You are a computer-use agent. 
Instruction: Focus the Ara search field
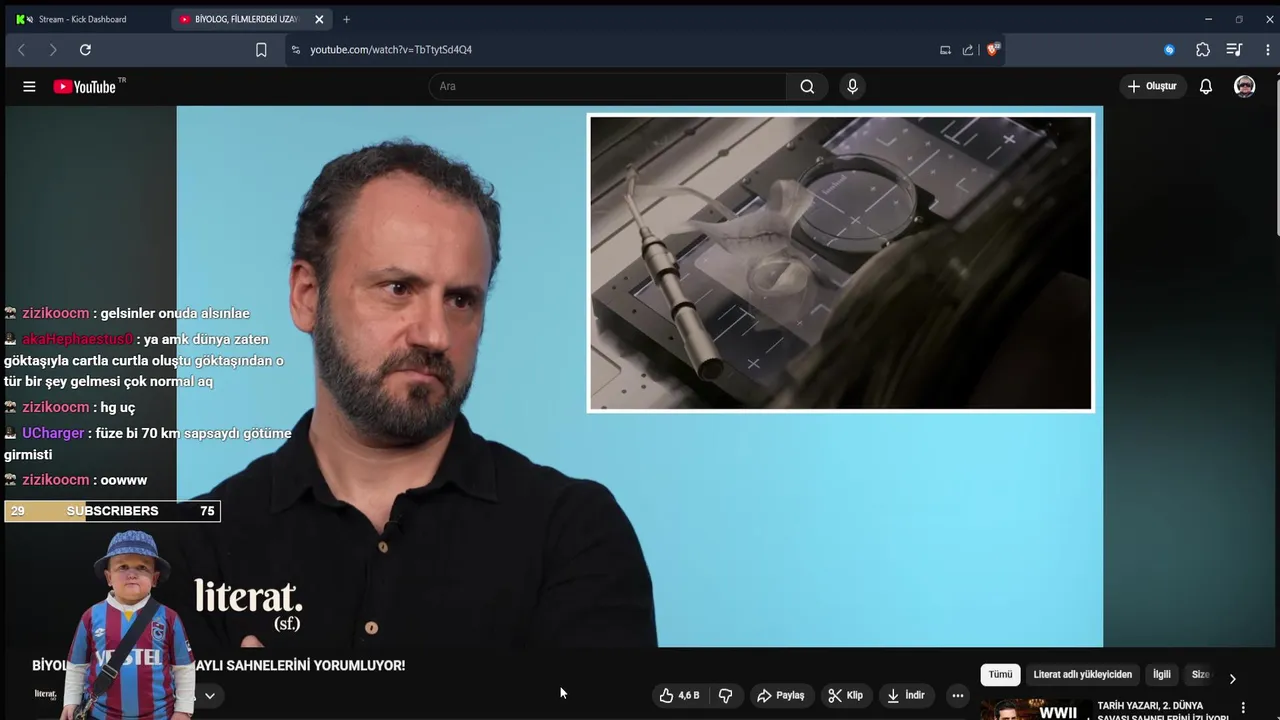(608, 86)
